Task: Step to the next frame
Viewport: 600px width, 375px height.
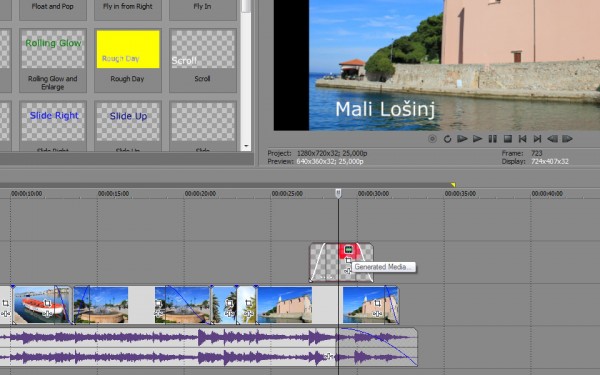Action: [567, 139]
